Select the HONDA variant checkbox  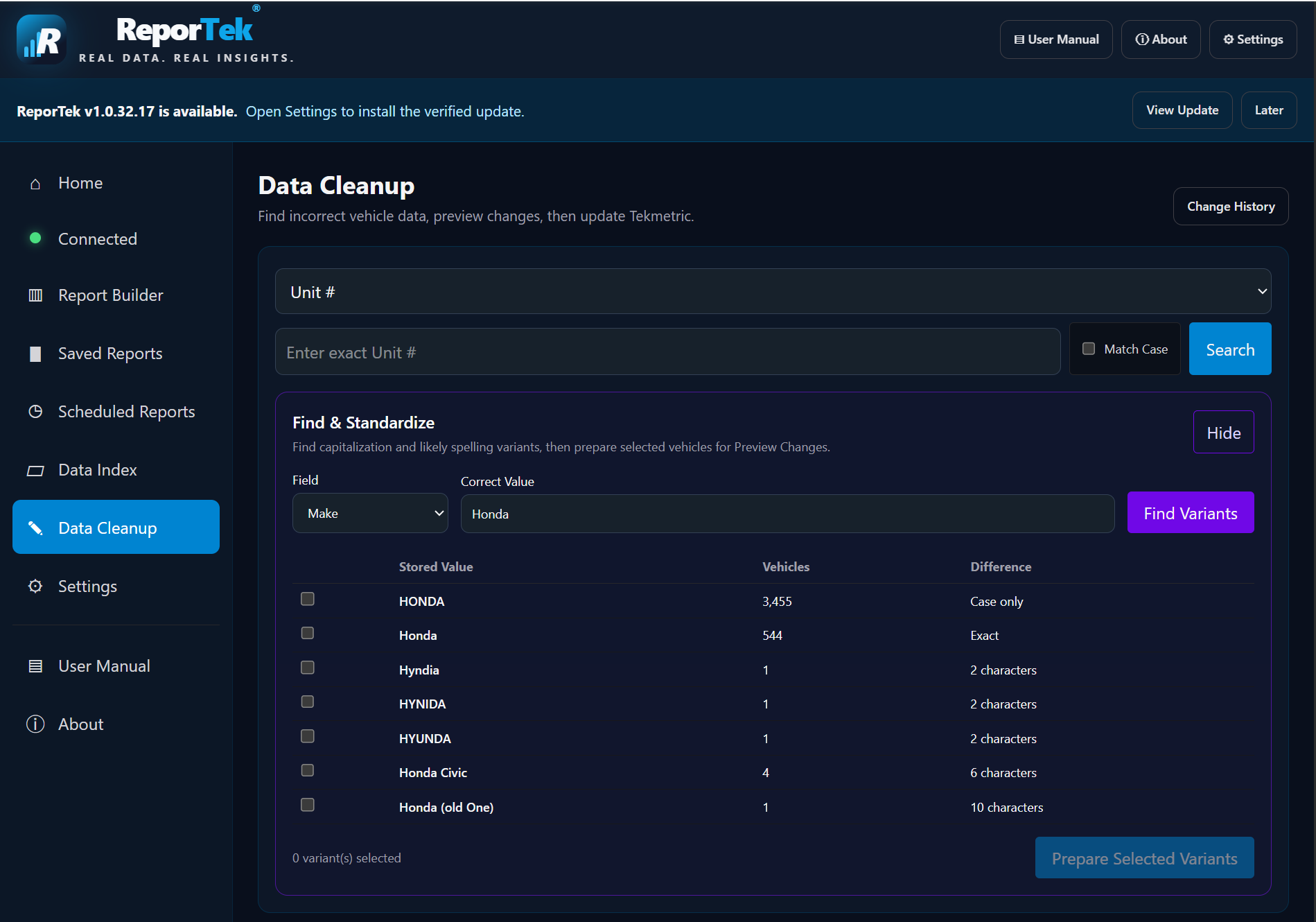click(308, 599)
